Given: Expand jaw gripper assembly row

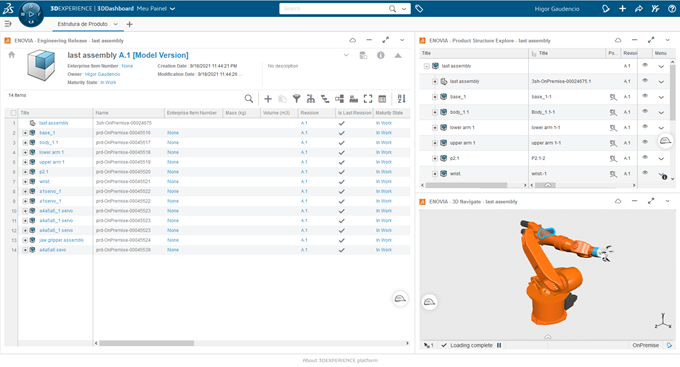Looking at the screenshot, I should 25,240.
